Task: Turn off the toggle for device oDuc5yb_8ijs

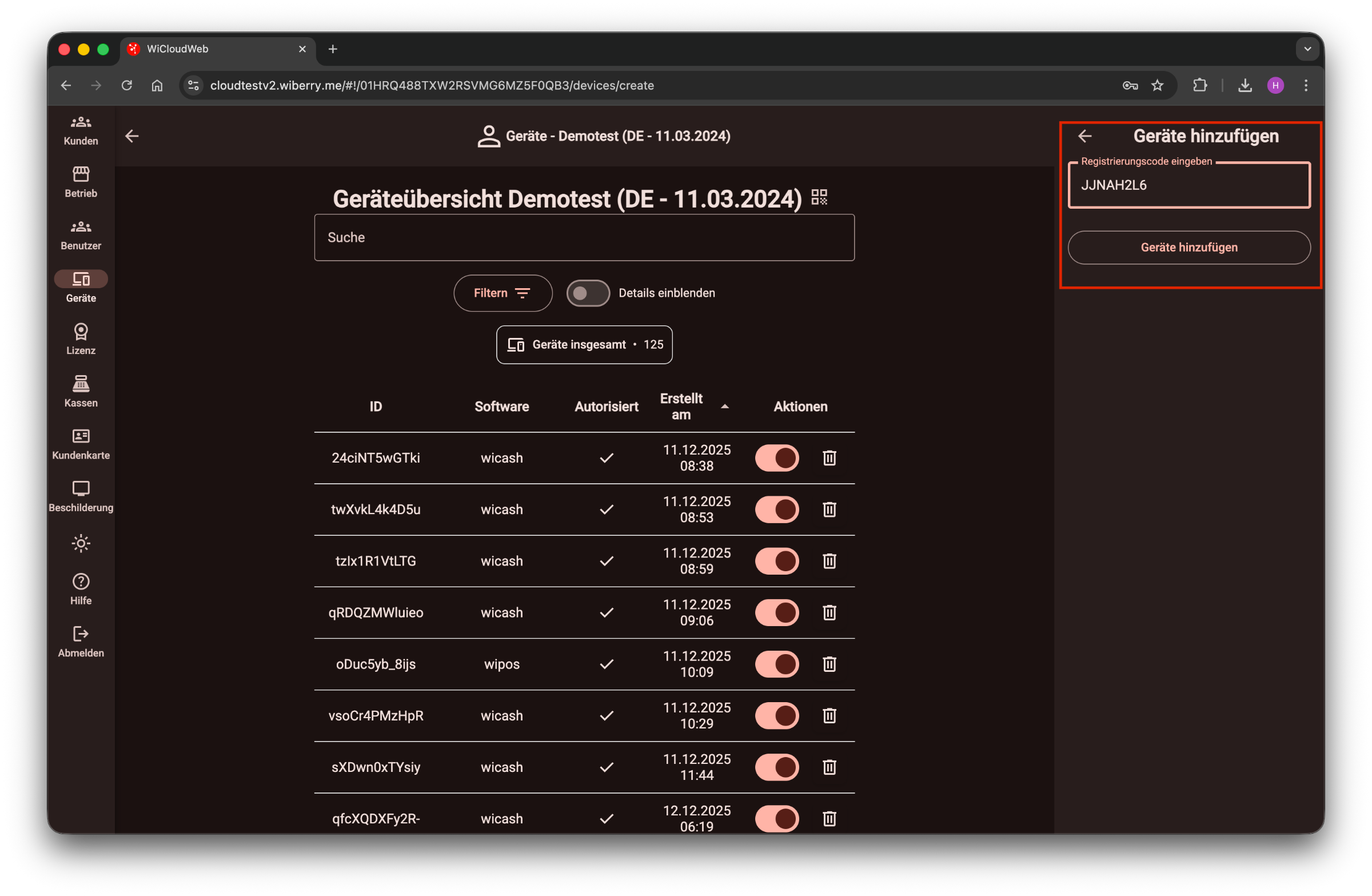Action: pyautogui.click(x=776, y=664)
